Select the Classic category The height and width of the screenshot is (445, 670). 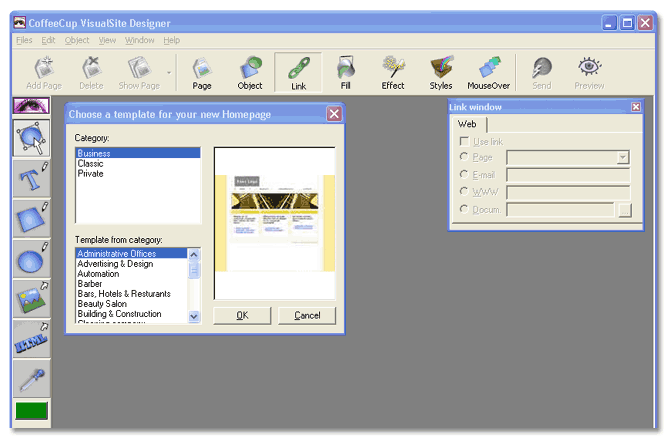138,163
